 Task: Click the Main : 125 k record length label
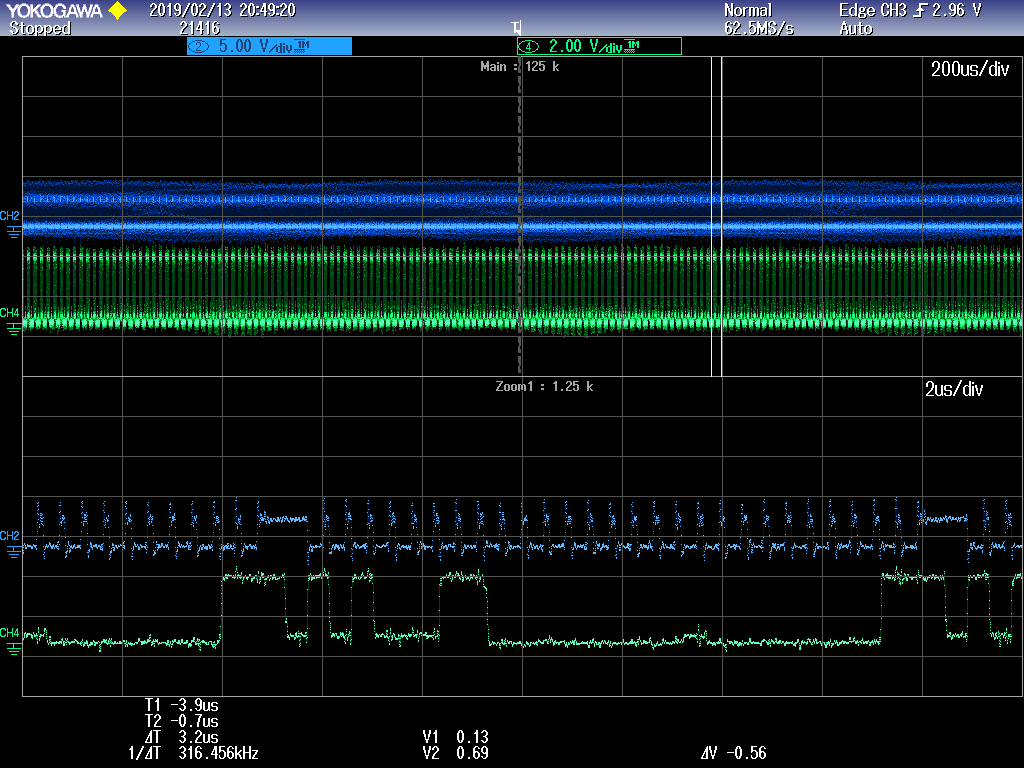click(520, 66)
